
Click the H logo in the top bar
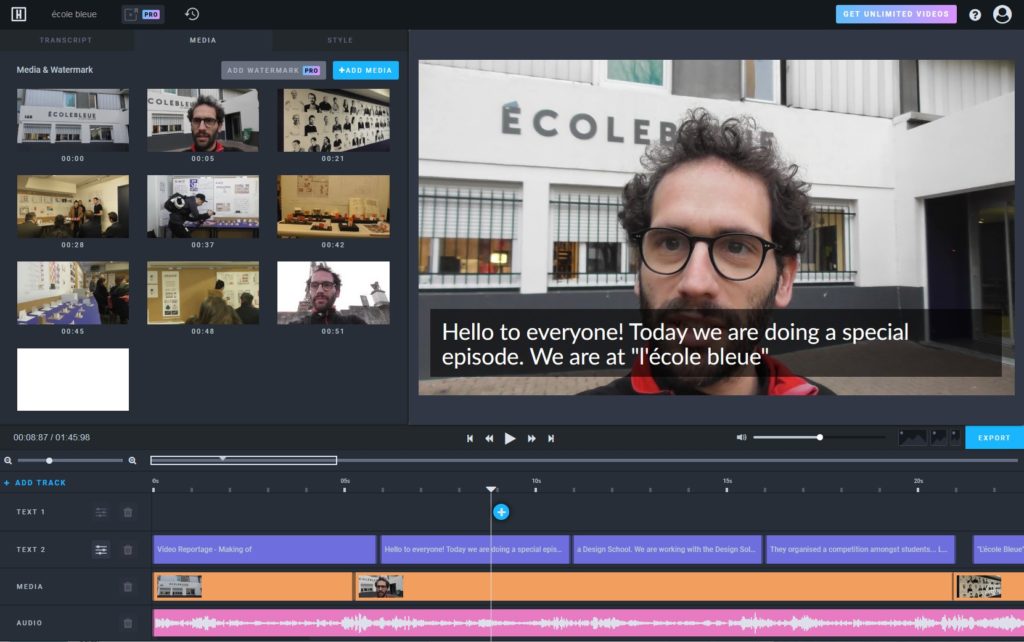click(18, 14)
